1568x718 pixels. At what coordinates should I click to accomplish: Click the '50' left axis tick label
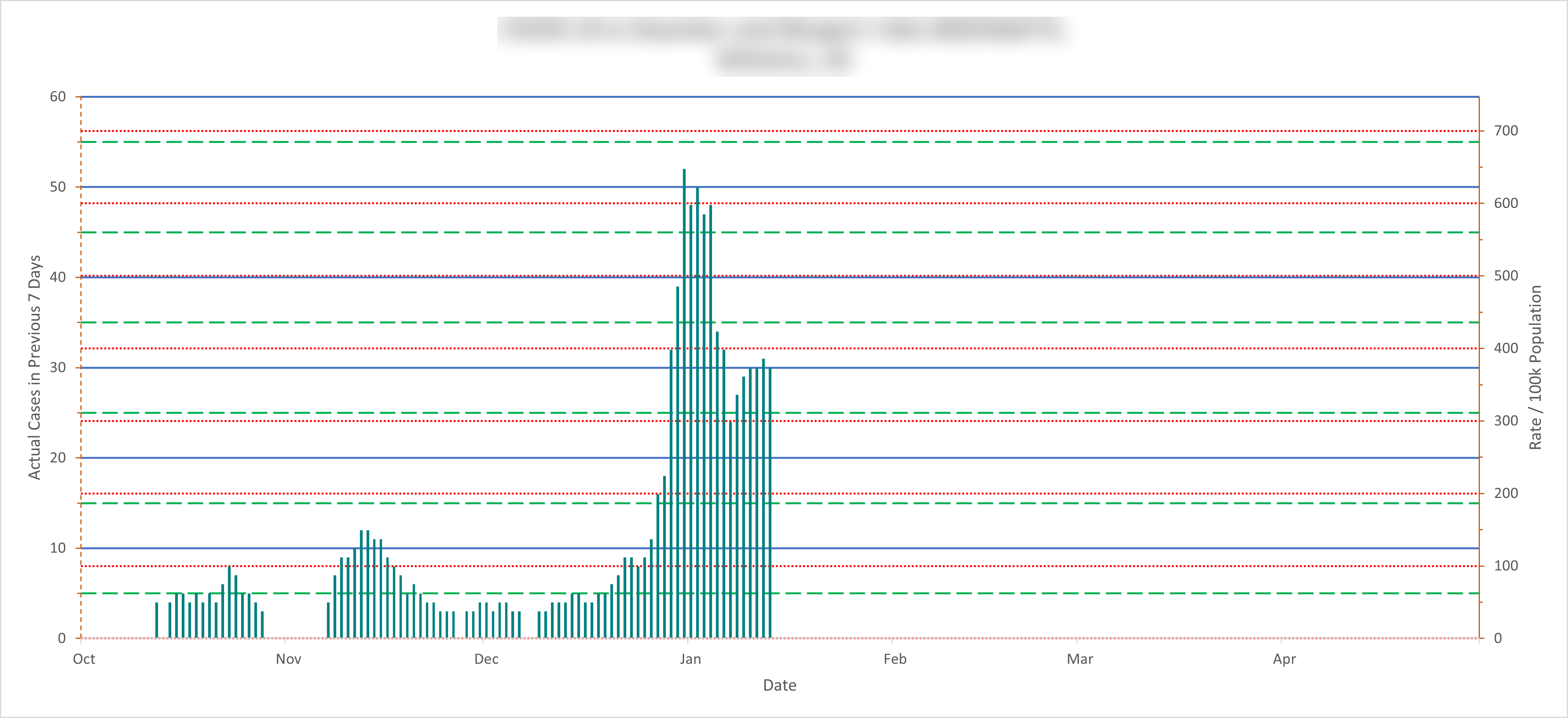58,187
